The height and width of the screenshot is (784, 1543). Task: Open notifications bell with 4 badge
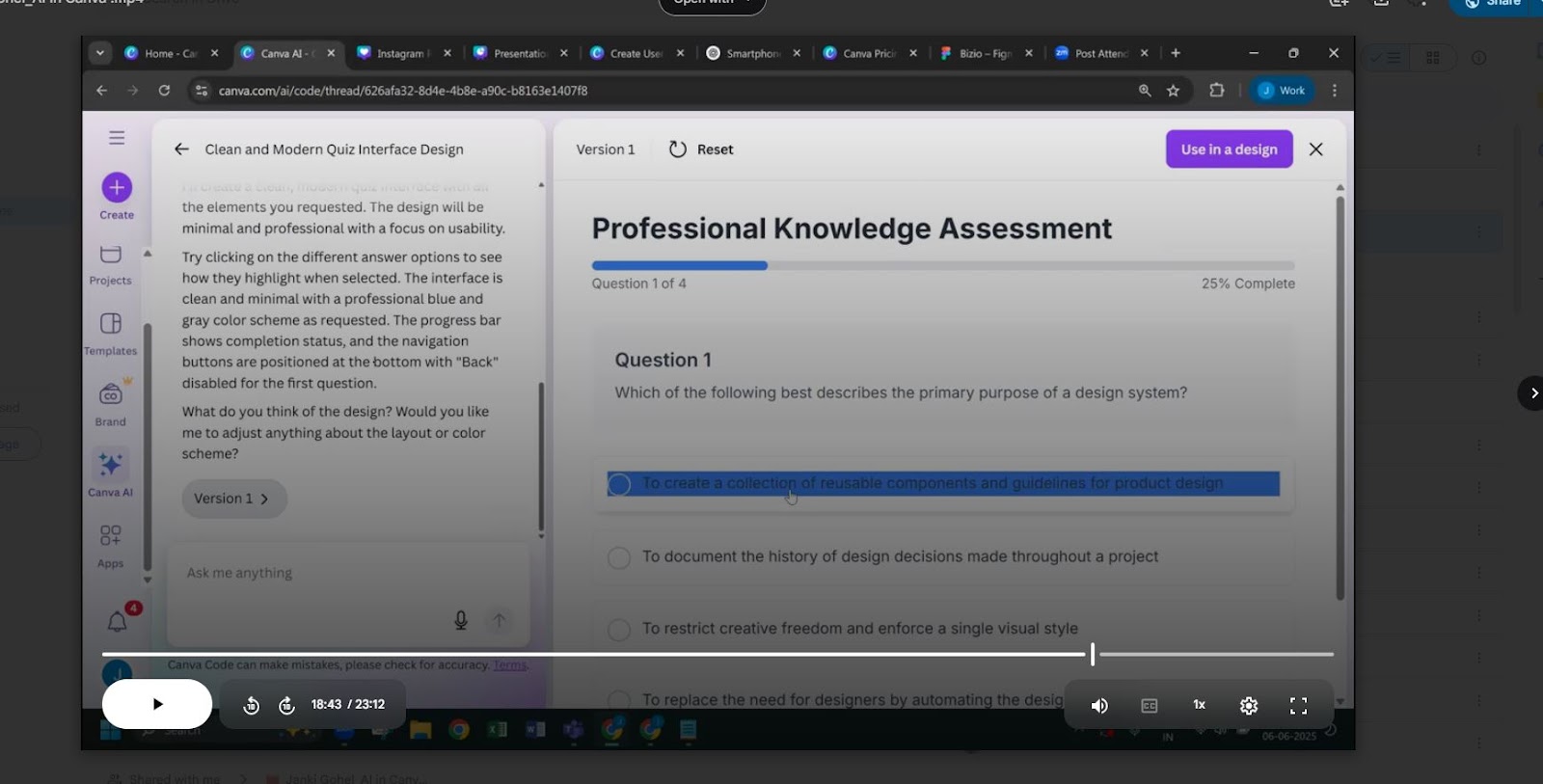pyautogui.click(x=118, y=621)
